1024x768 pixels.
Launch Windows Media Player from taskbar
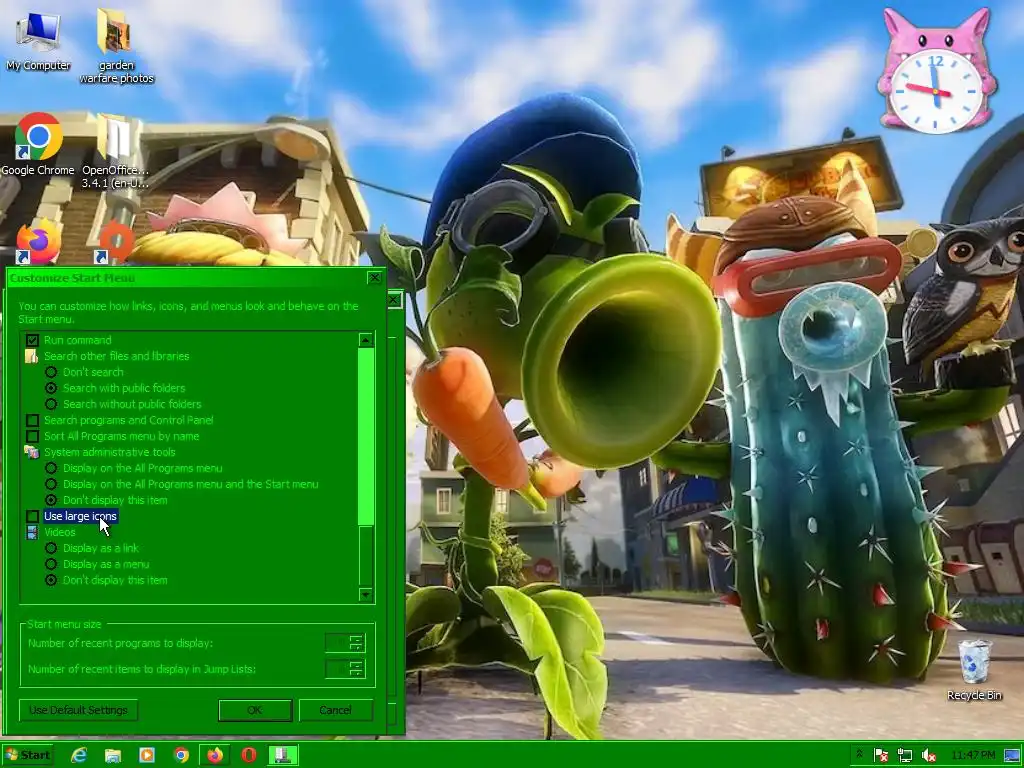point(147,755)
